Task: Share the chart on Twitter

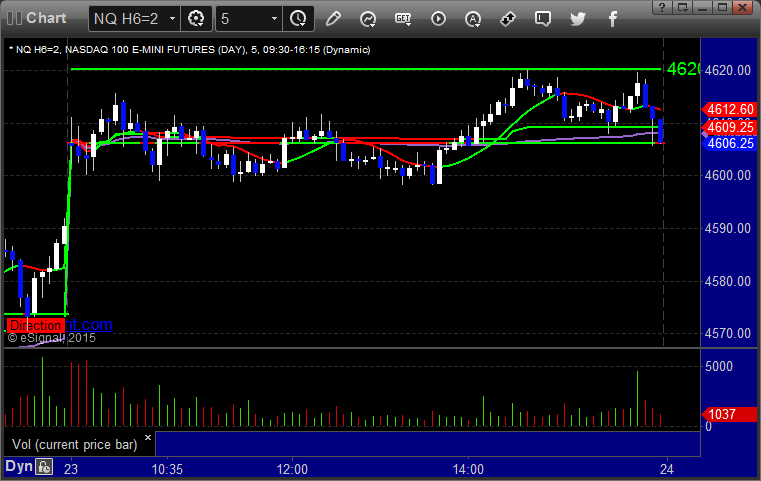Action: 578,19
